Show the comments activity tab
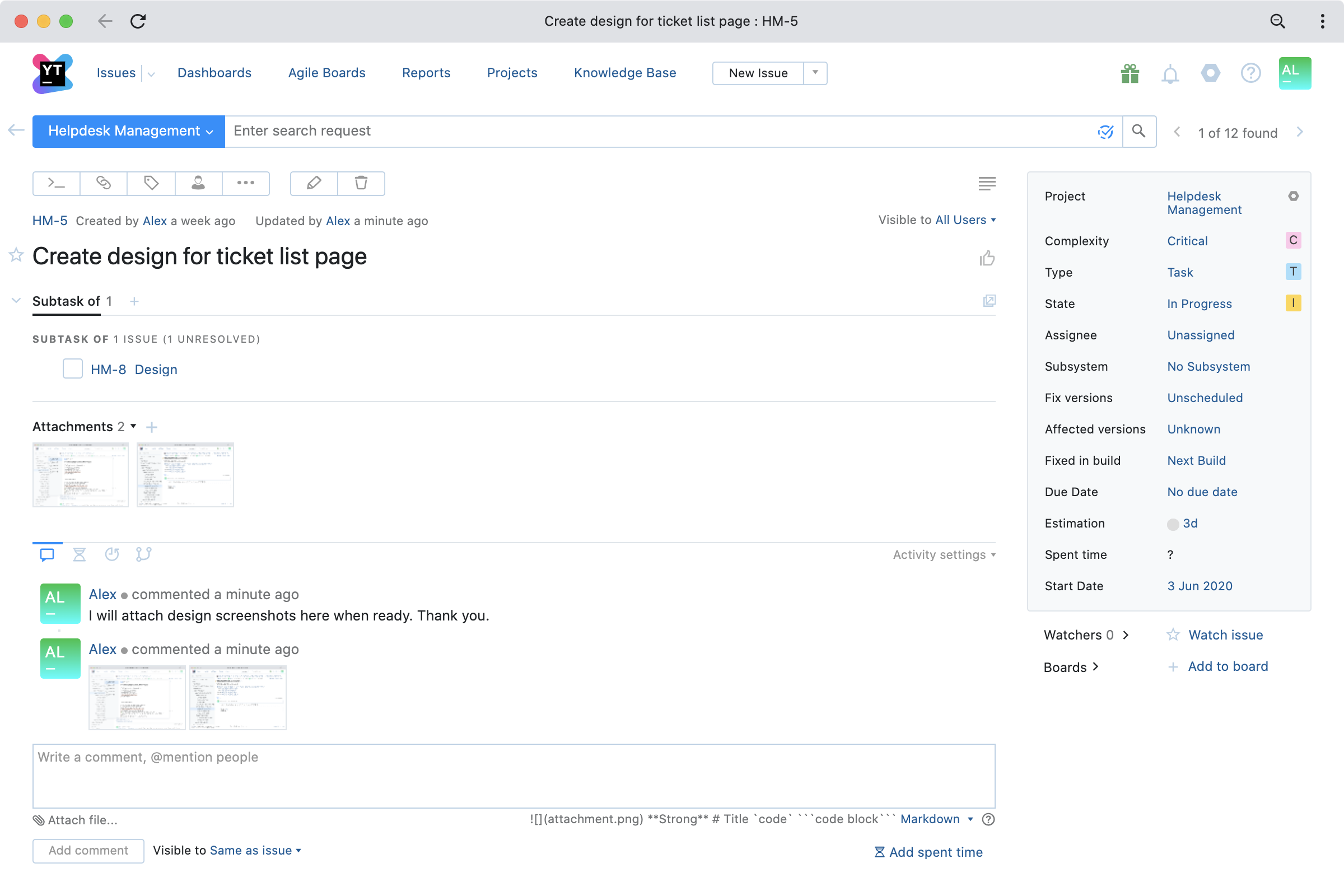Image resolution: width=1344 pixels, height=896 pixels. tap(47, 555)
